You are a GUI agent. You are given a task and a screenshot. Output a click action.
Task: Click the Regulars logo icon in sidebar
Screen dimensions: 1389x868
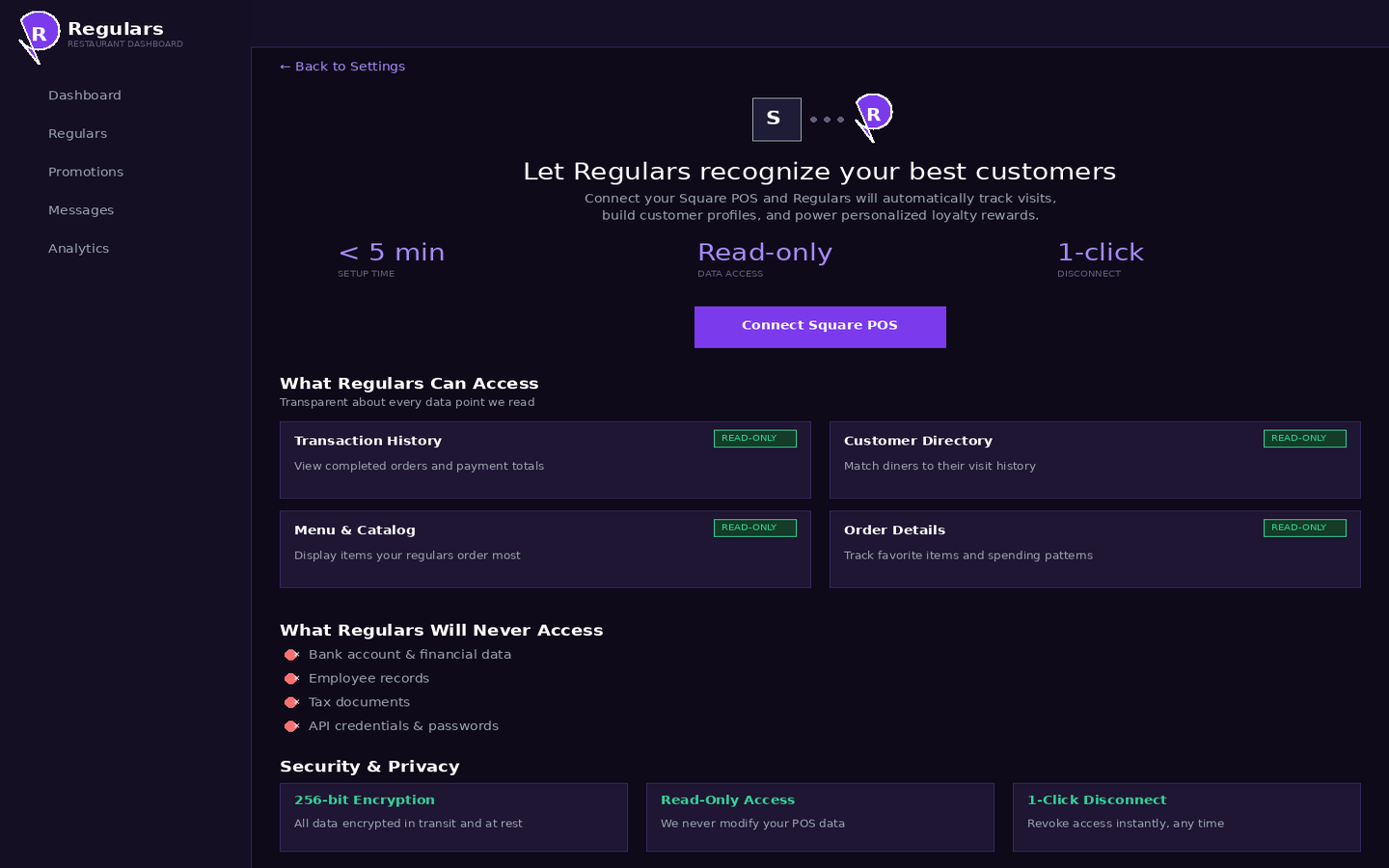39,35
